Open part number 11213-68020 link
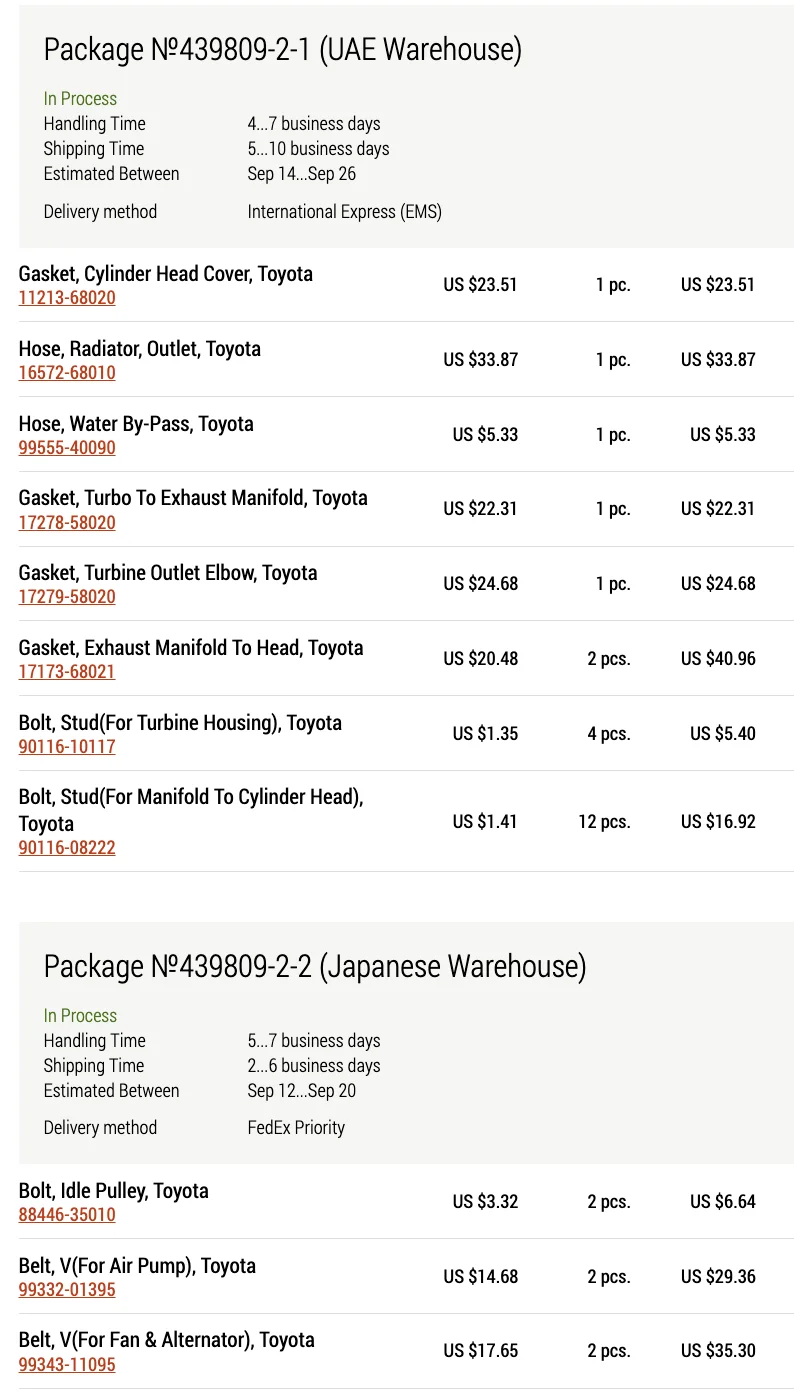 (x=67, y=298)
